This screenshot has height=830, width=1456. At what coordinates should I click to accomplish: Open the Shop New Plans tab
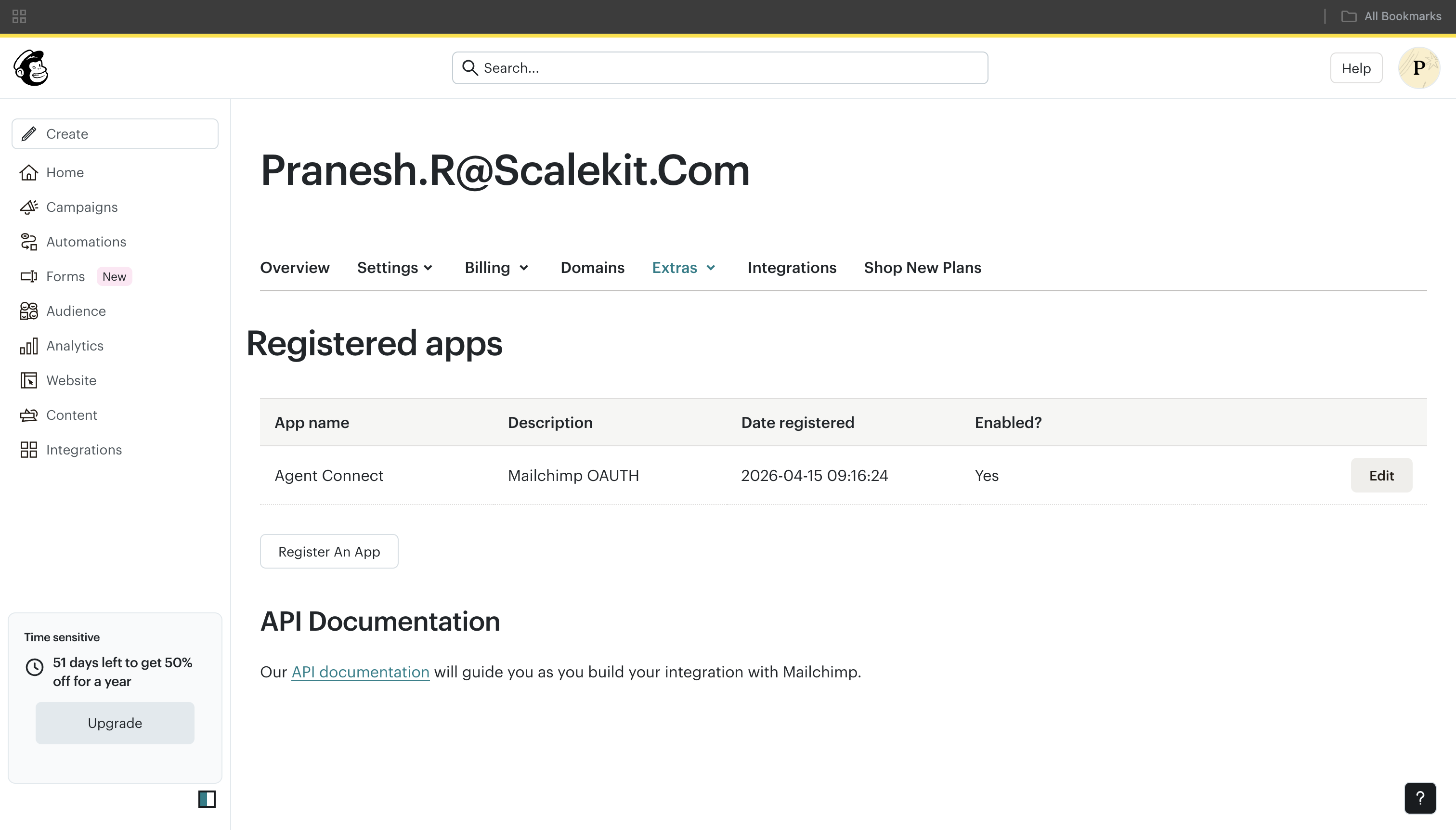(923, 268)
